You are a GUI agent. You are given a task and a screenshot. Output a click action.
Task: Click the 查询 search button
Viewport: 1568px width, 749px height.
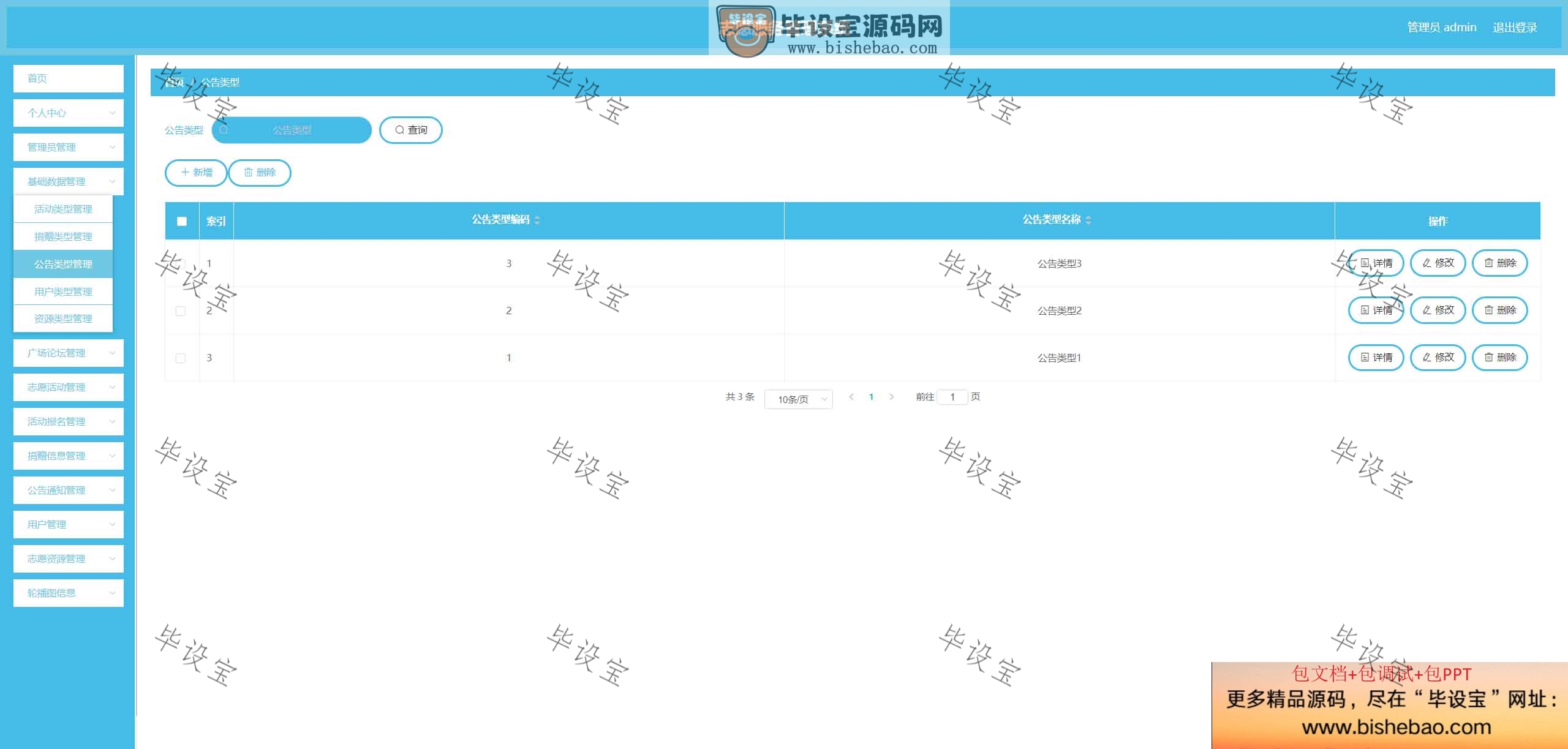click(410, 130)
